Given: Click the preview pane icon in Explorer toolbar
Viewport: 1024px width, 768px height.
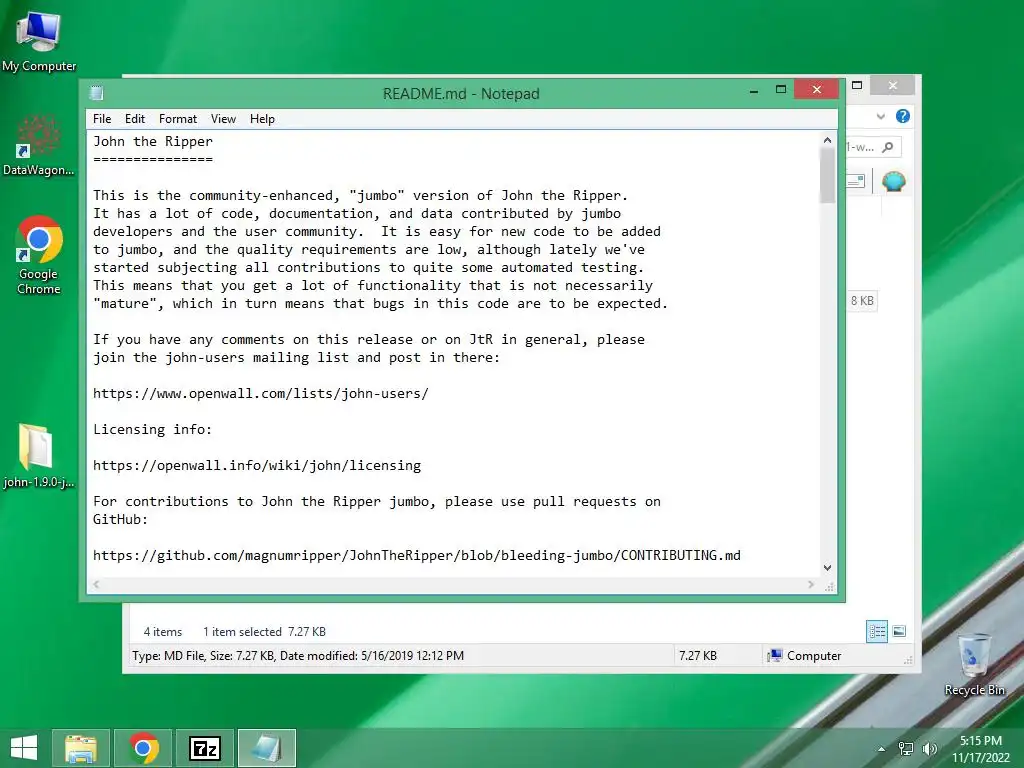Looking at the screenshot, I should coord(856,181).
